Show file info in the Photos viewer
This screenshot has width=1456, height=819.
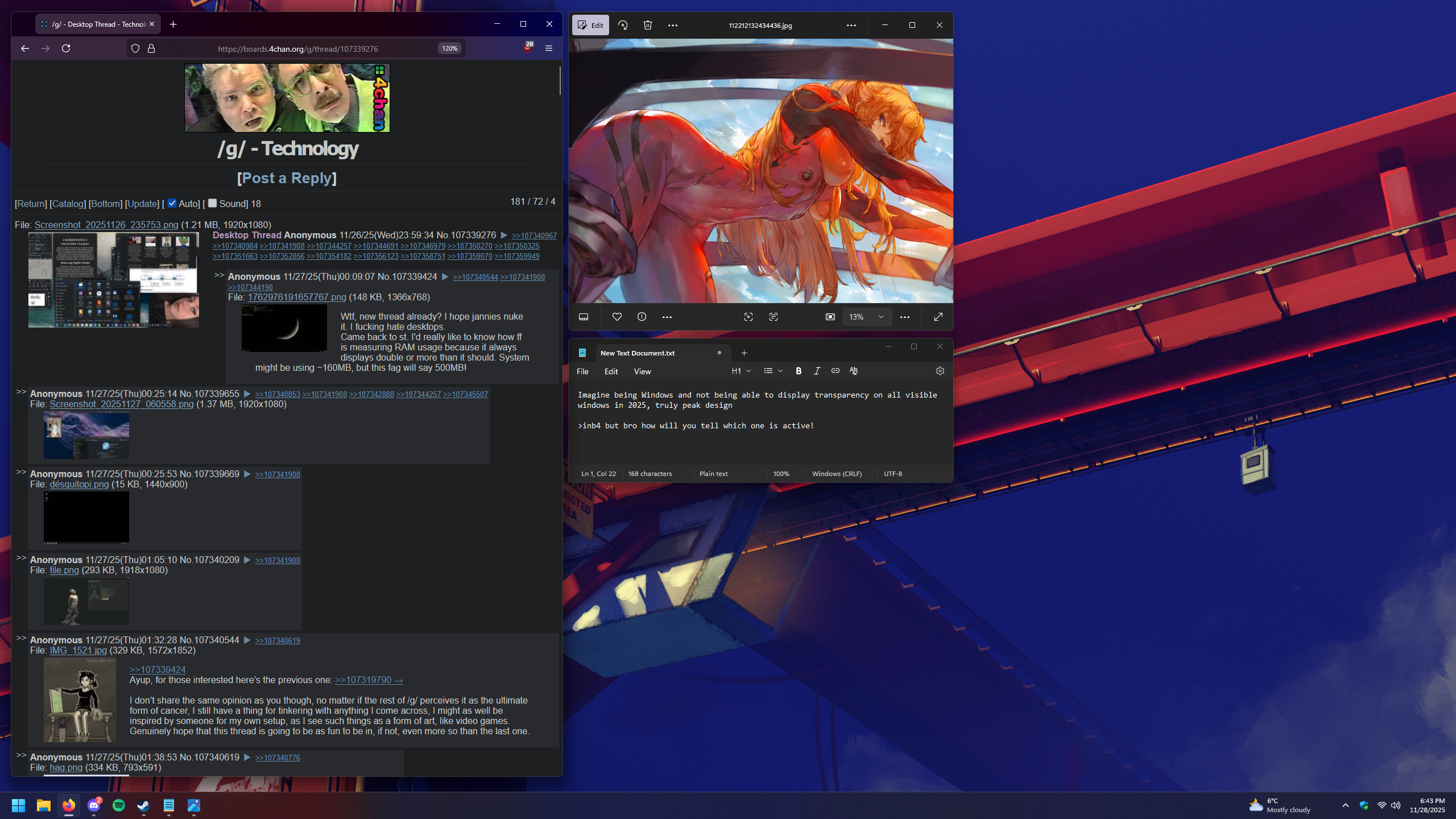tap(642, 317)
